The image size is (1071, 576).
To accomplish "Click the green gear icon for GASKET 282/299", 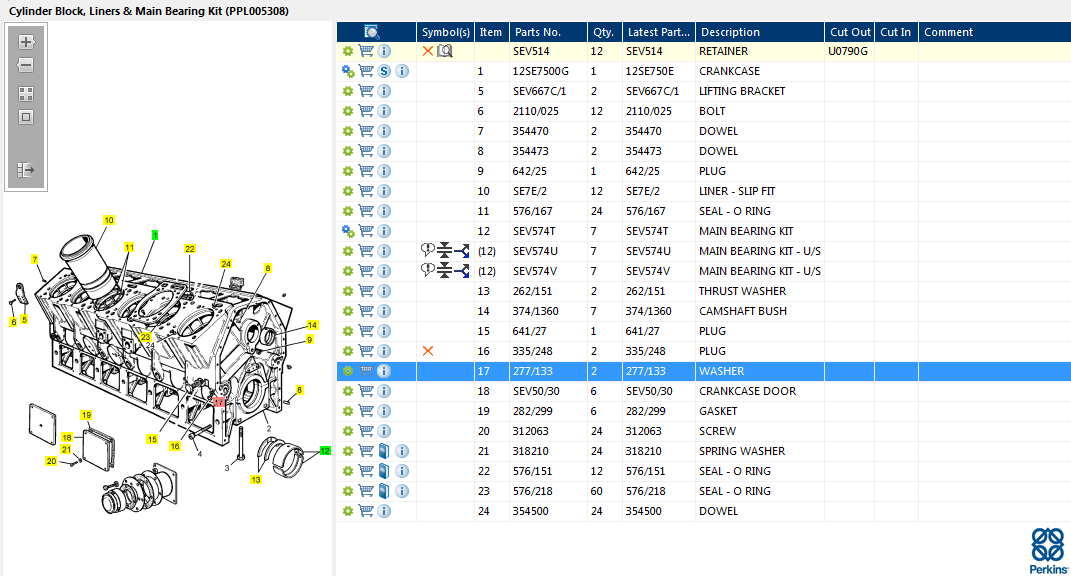I will point(348,411).
